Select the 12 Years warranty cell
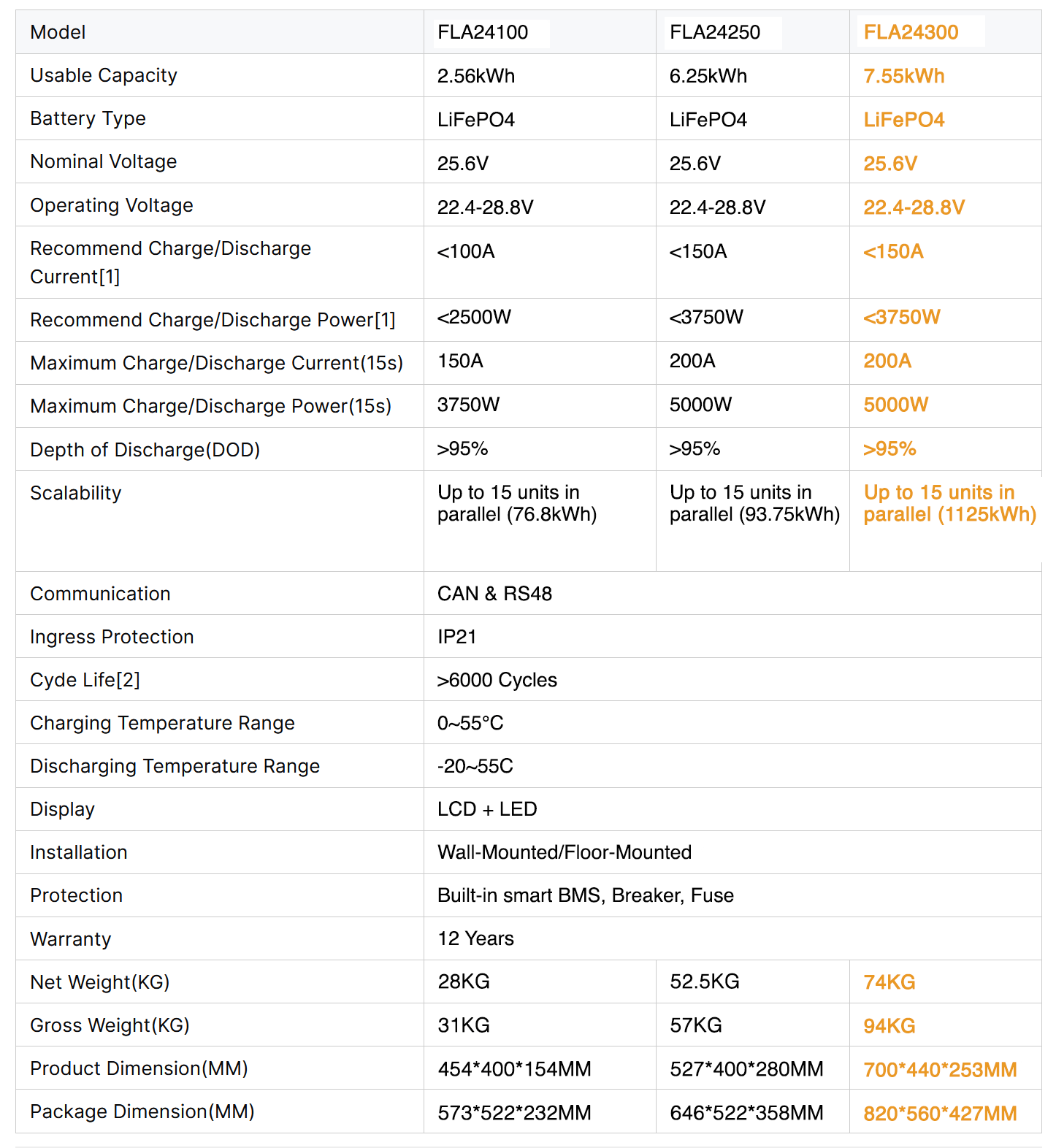 point(475,938)
